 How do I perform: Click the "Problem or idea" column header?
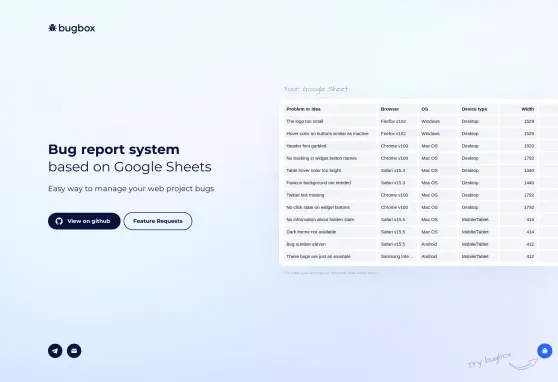330,109
